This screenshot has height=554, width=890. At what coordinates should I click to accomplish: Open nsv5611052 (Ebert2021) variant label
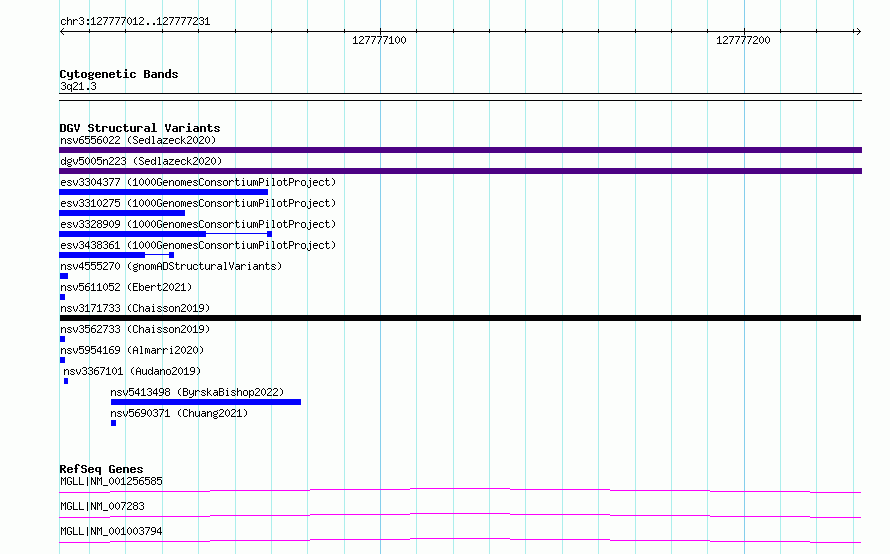126,287
